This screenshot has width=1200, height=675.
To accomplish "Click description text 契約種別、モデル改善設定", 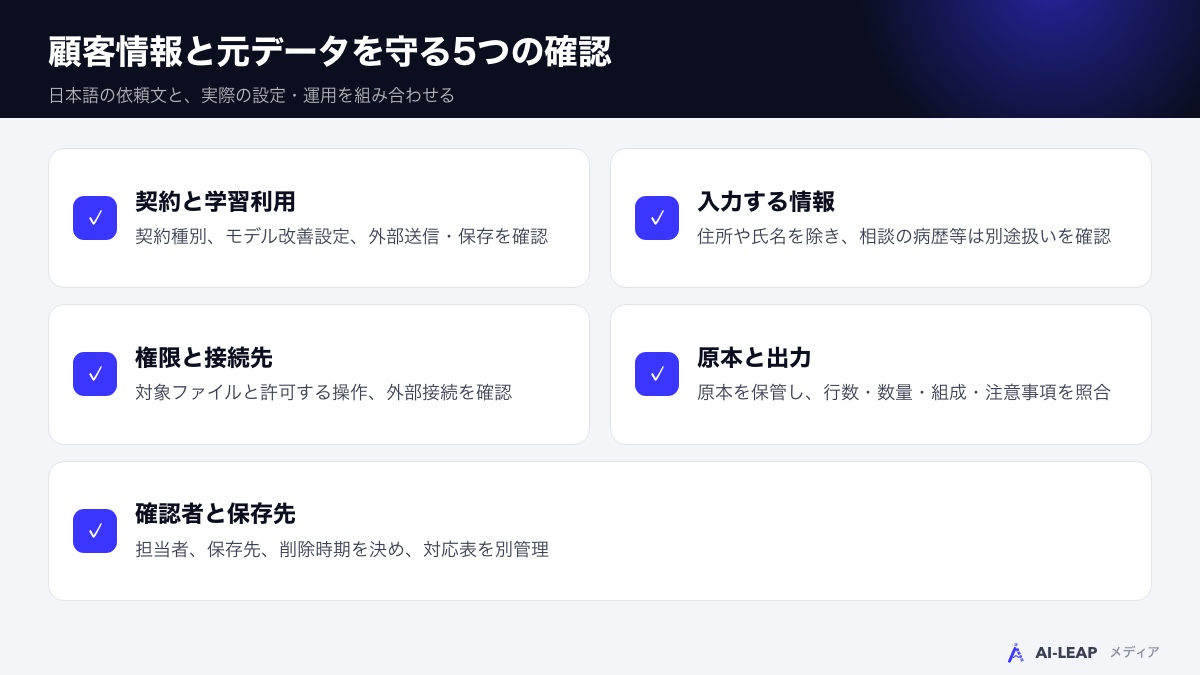I will tap(341, 237).
